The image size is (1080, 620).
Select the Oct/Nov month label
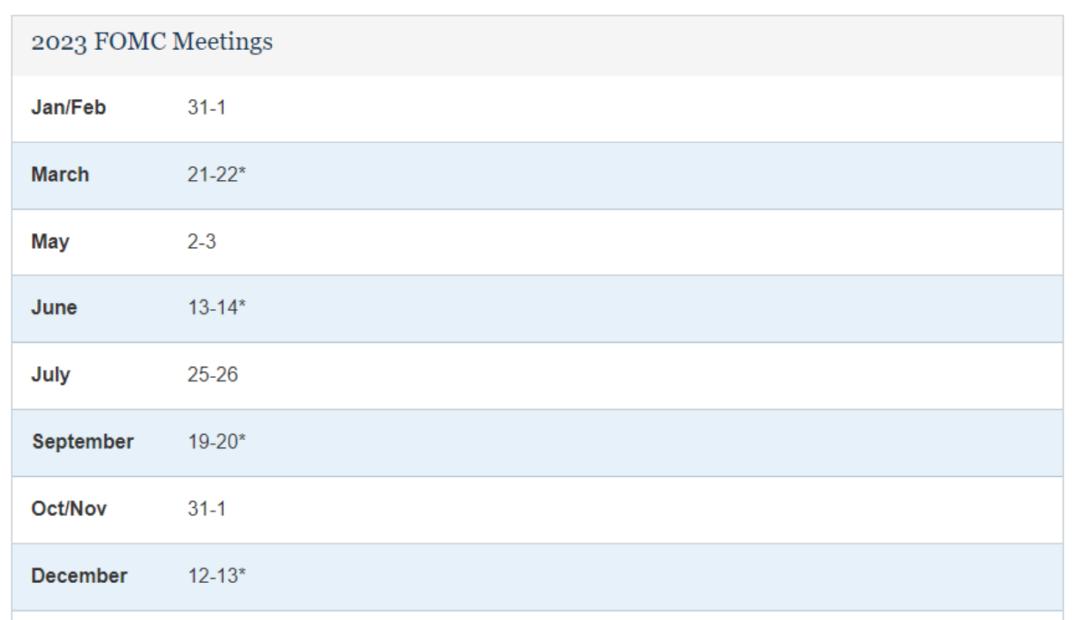pos(69,508)
